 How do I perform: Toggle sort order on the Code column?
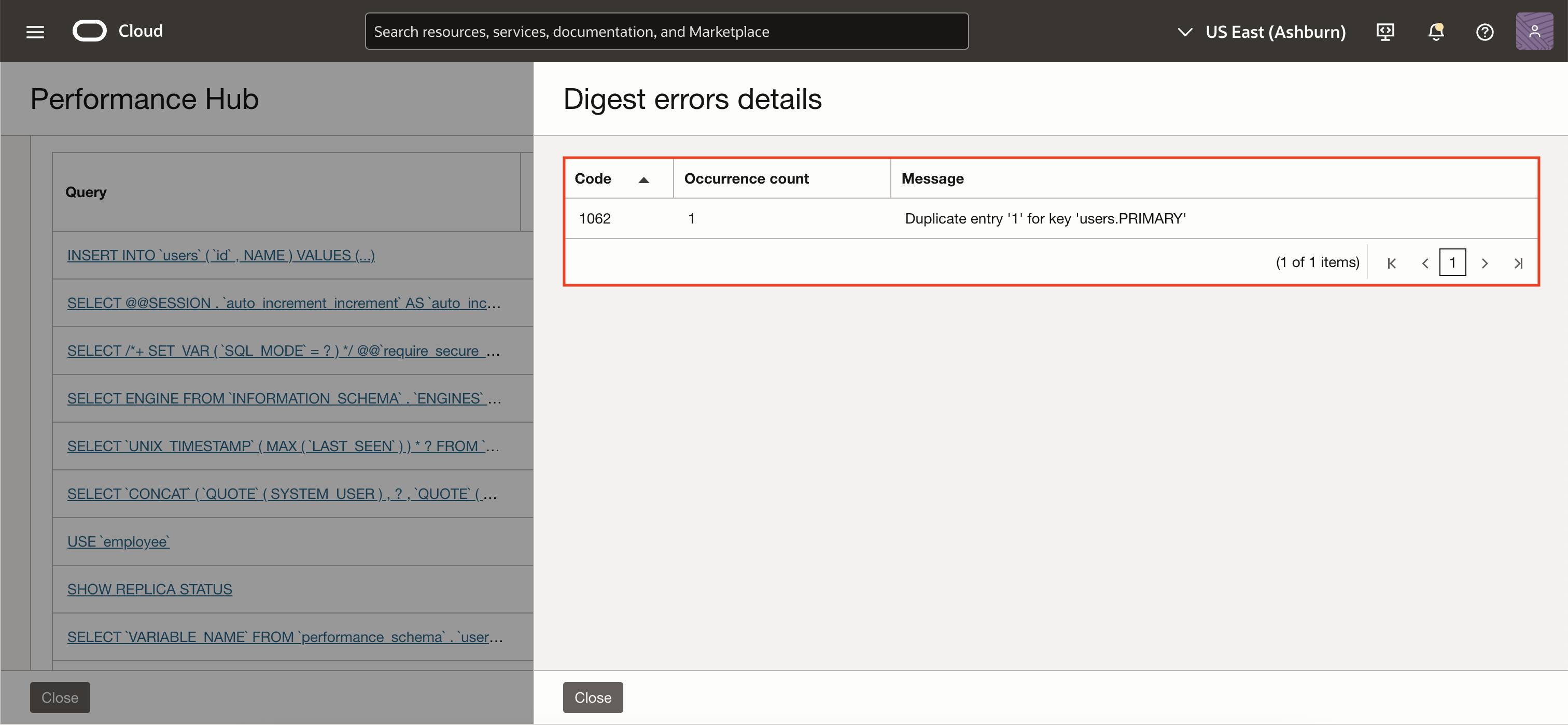(x=644, y=179)
